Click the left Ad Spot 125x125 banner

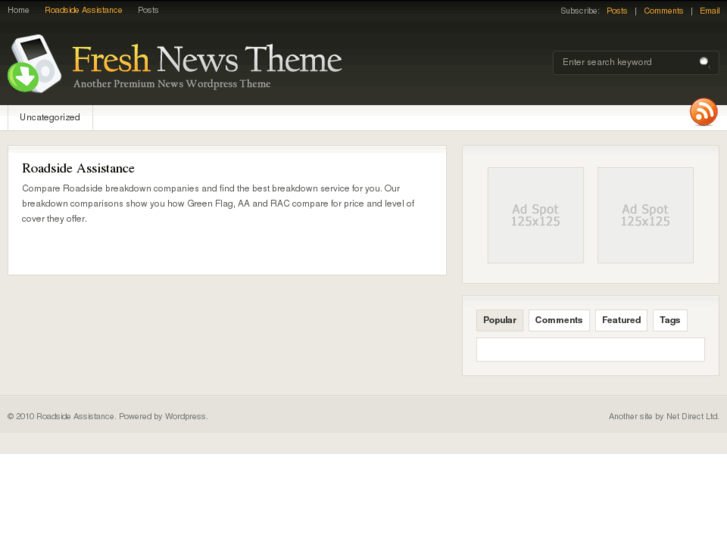536,215
